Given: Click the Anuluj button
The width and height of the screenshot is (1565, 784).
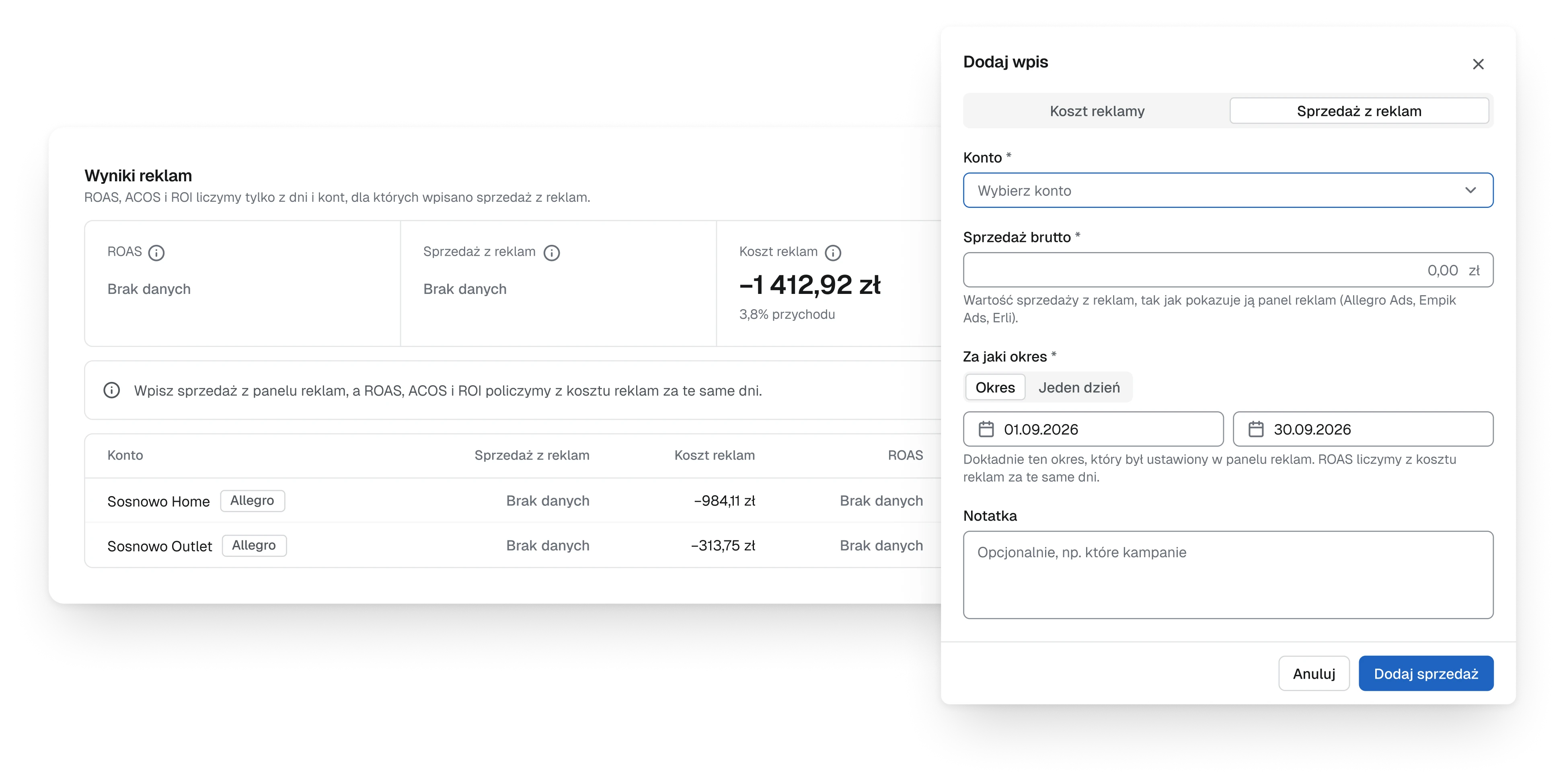Looking at the screenshot, I should [1313, 673].
